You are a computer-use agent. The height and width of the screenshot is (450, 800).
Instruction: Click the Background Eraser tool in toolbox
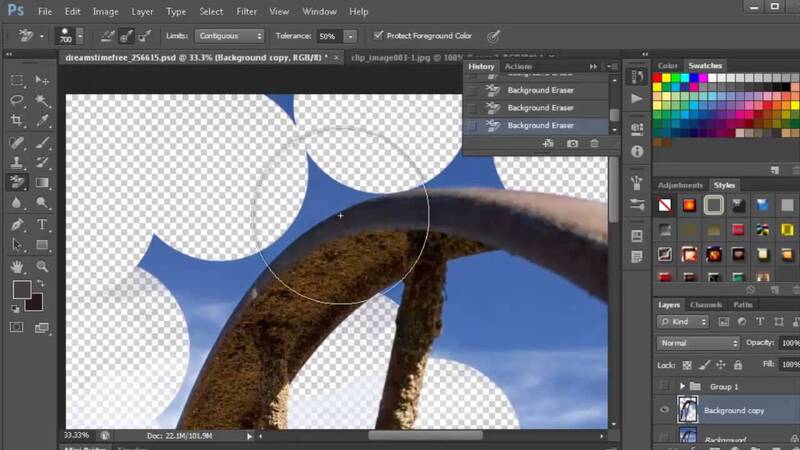tap(17, 182)
